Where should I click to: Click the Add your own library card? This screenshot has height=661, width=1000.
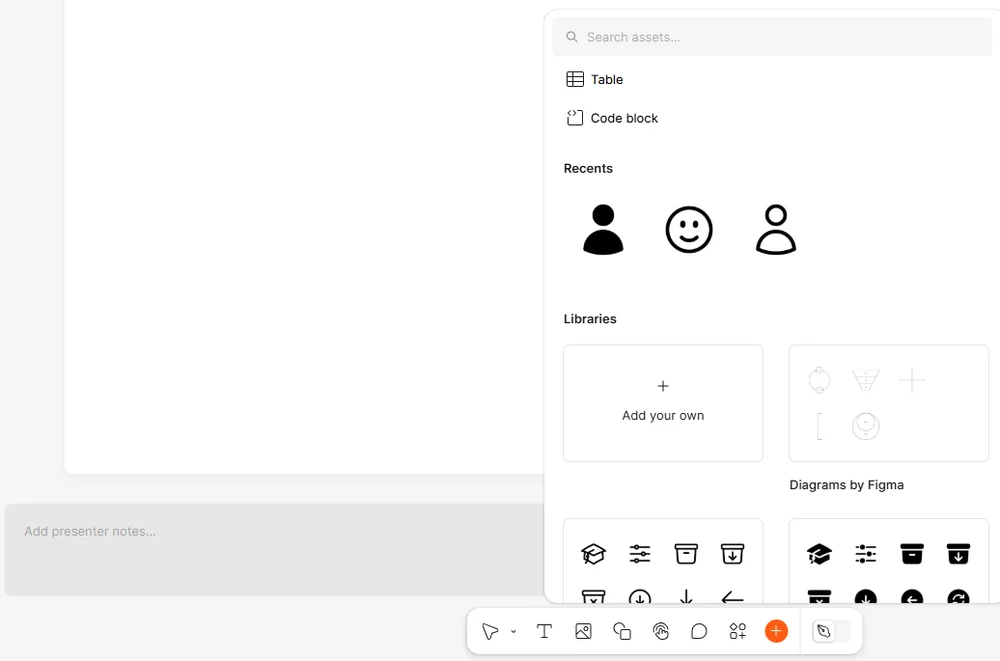click(x=663, y=403)
